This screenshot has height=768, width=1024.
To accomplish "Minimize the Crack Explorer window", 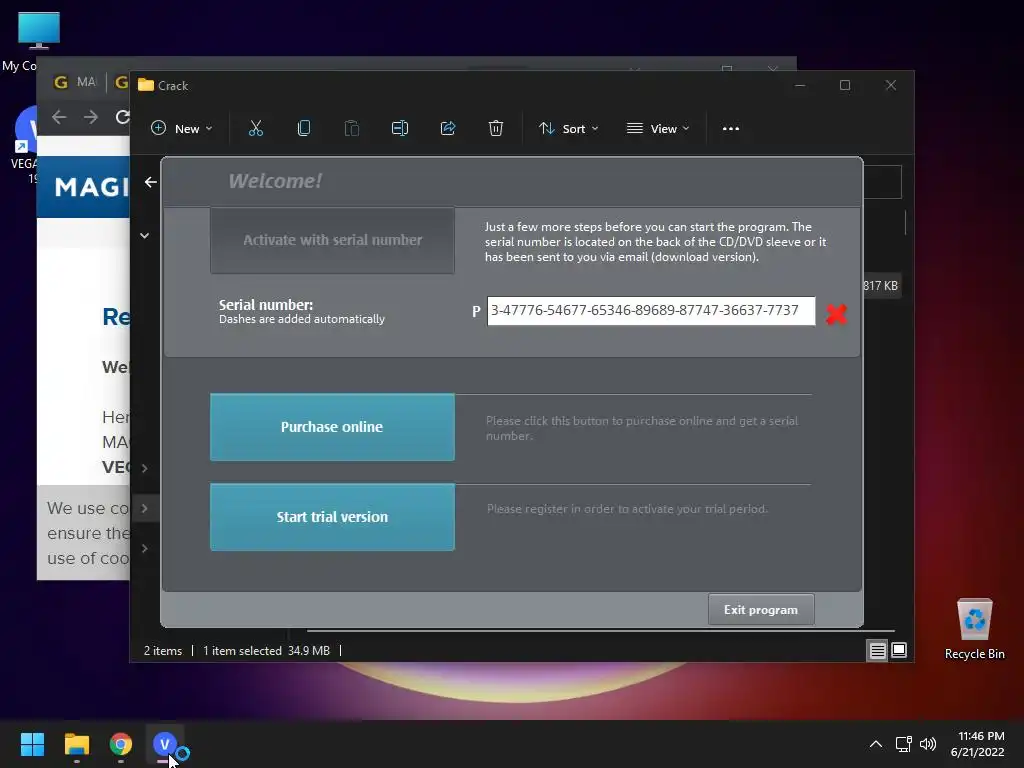I will tap(800, 86).
